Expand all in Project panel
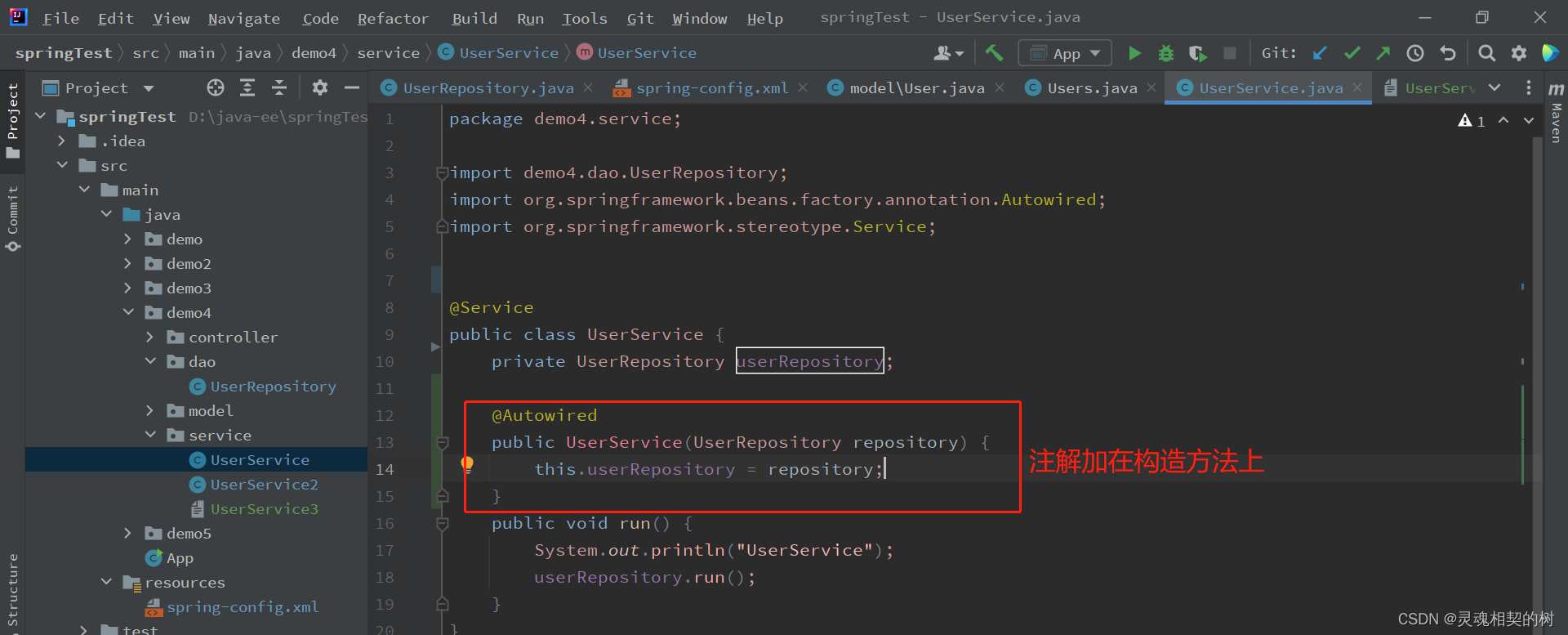The width and height of the screenshot is (1568, 635). [x=247, y=87]
